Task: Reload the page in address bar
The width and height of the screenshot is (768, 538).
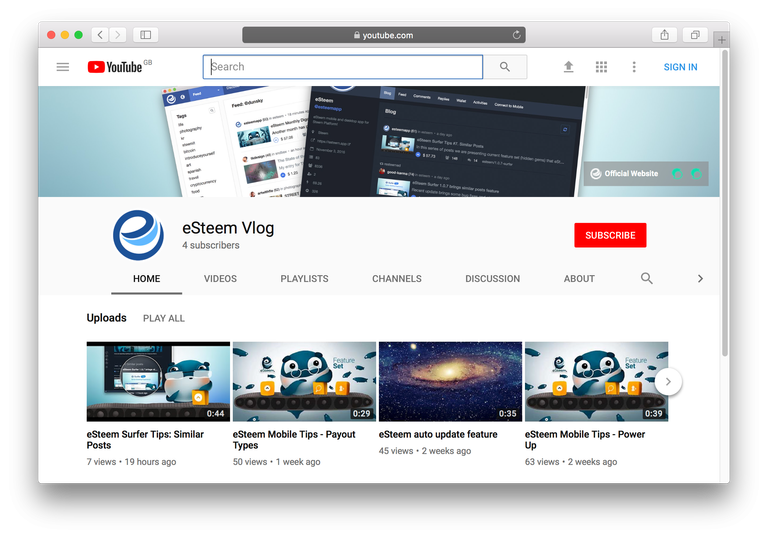Action: [516, 35]
